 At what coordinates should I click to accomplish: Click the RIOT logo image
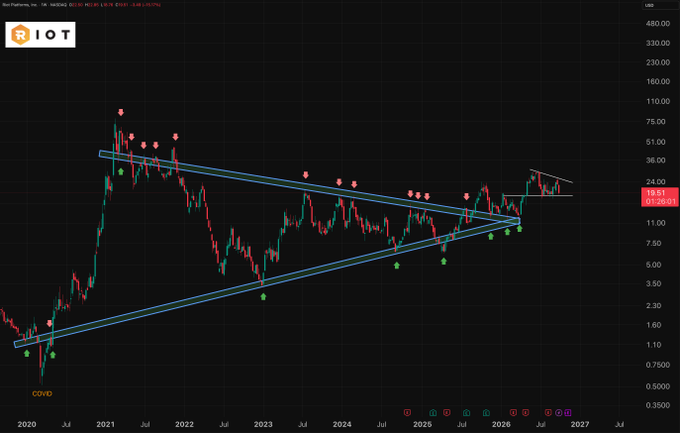click(40, 35)
